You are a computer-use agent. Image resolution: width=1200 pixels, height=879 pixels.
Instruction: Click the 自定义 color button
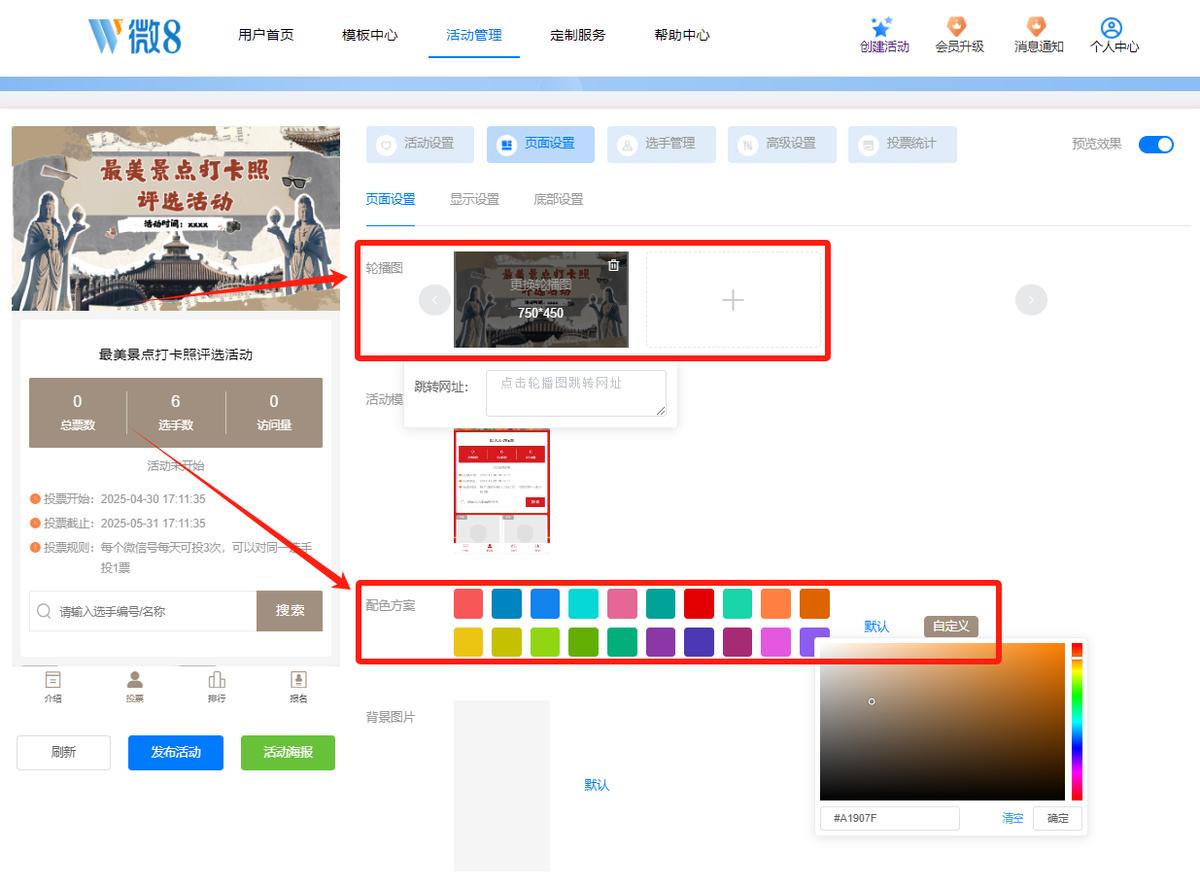click(951, 627)
